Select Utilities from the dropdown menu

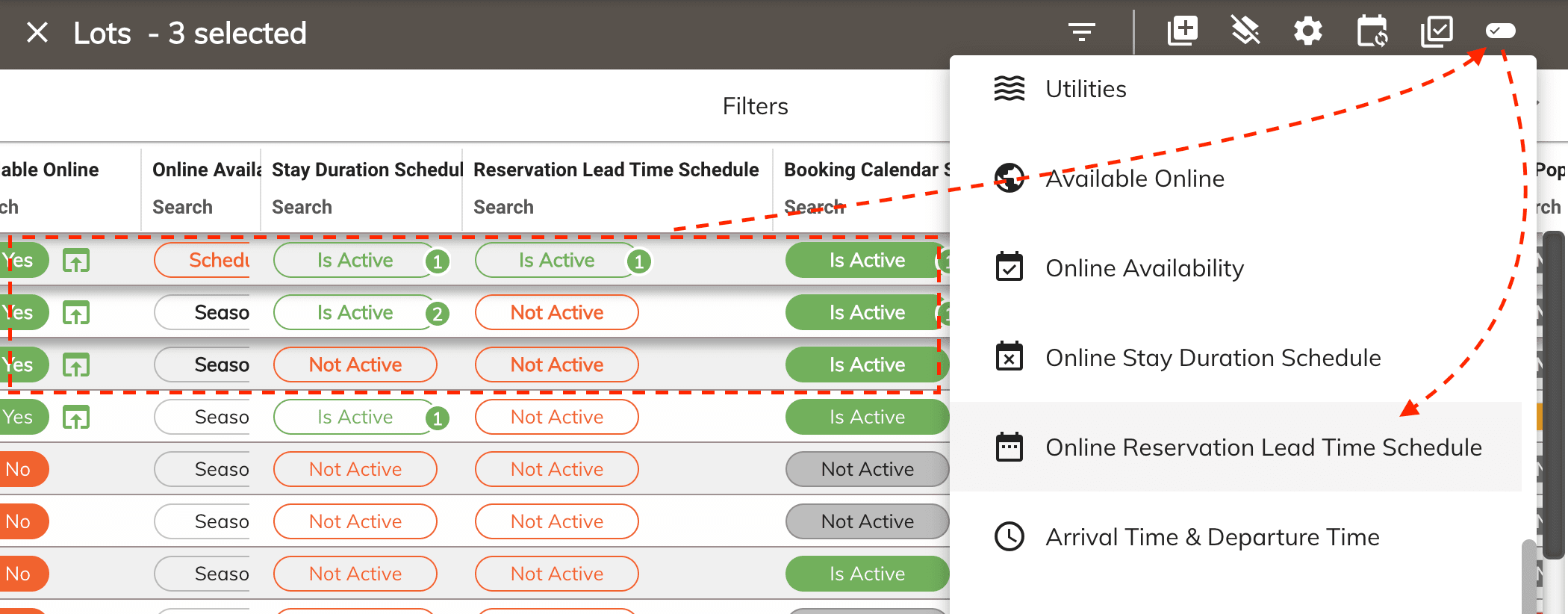coord(1086,89)
